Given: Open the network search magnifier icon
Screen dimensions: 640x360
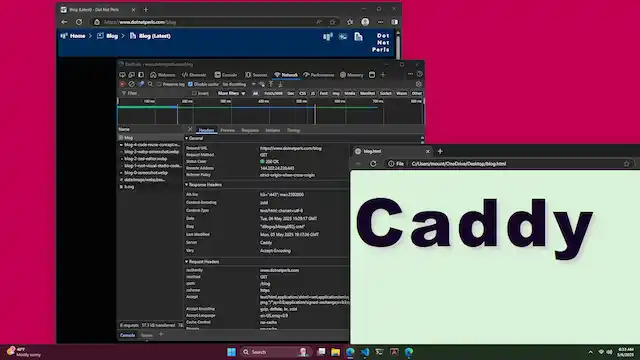Looking at the screenshot, I should 150,84.
